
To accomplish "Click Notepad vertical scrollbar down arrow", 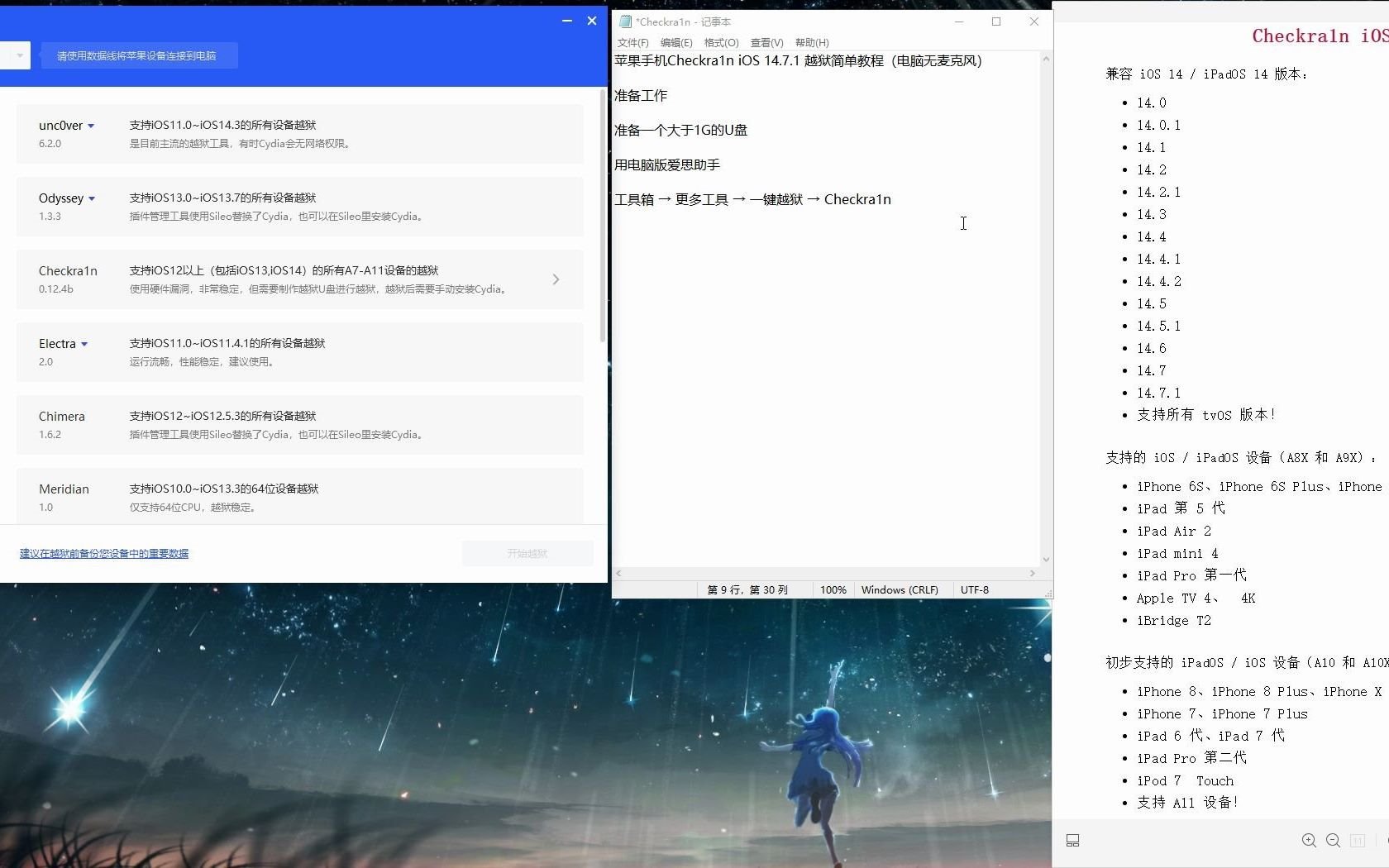I will pos(1046,560).
